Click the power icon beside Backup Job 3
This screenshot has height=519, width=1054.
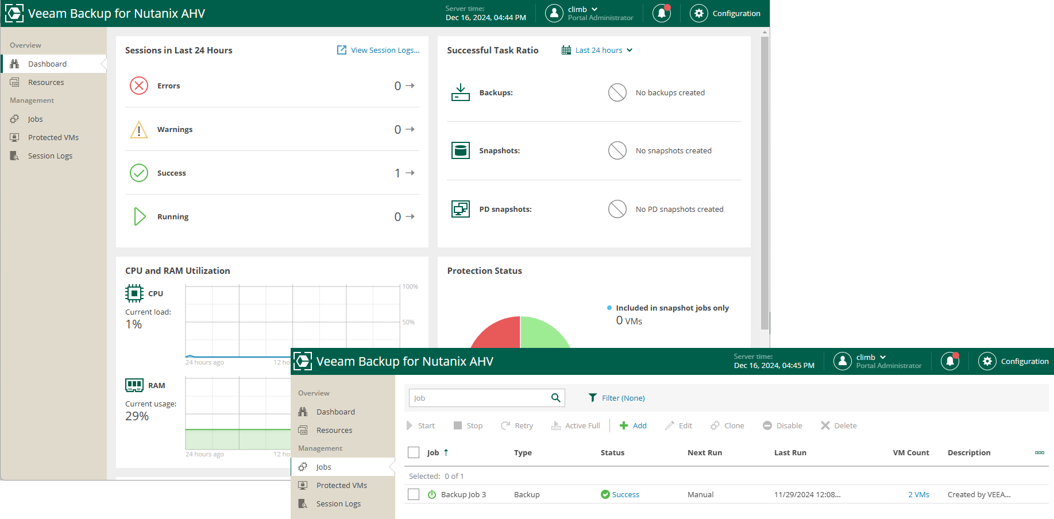click(432, 494)
